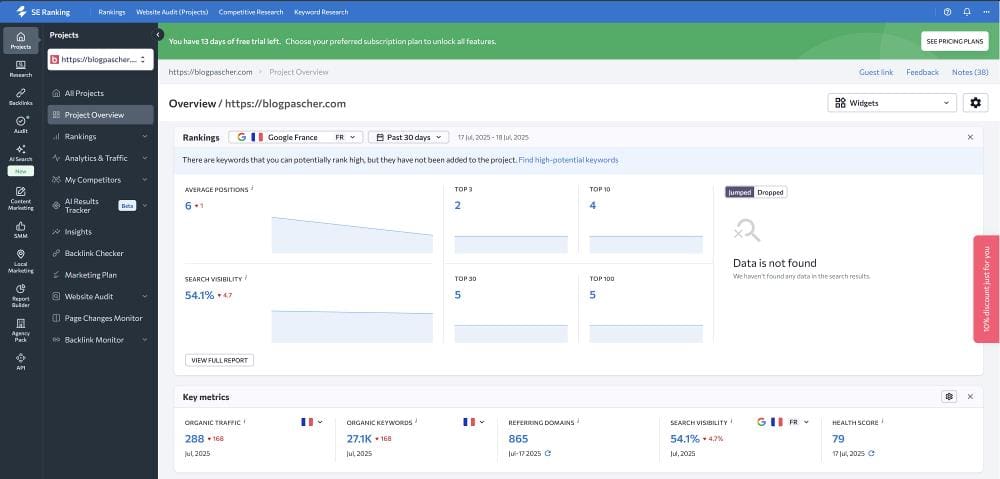Open the Google France search engine dropdown
Viewport: 1000px width, 479px height.
(x=296, y=137)
